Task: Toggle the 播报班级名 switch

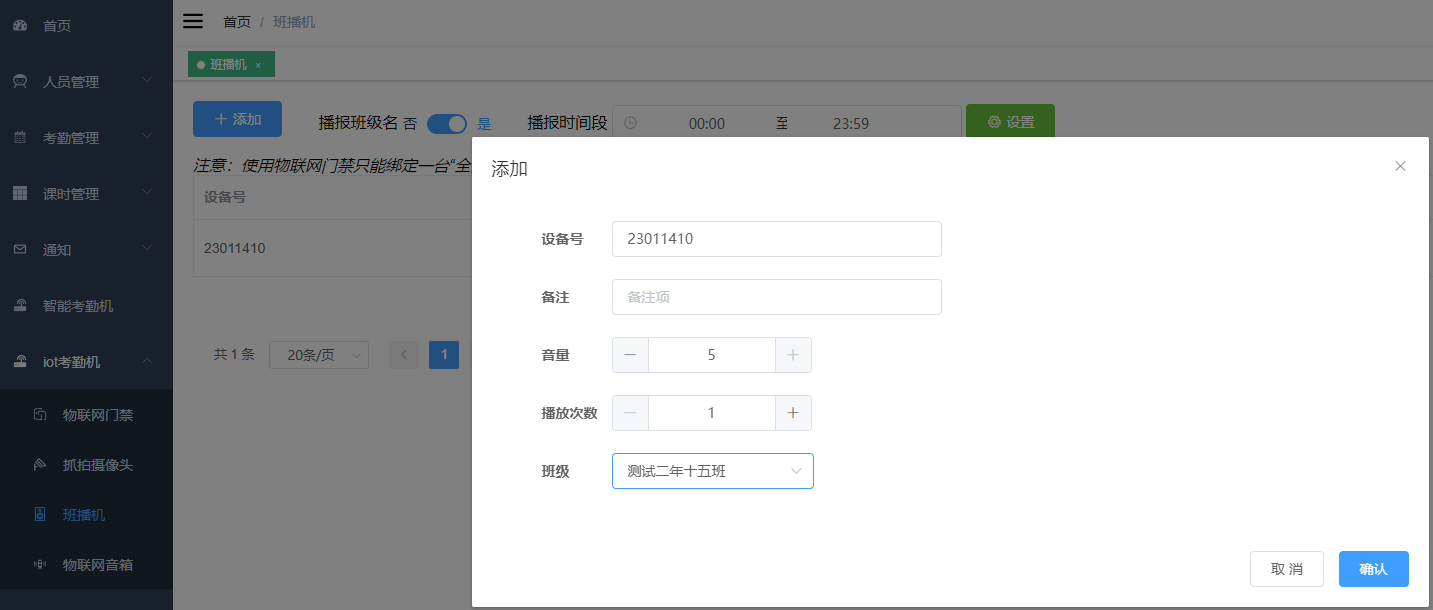Action: (x=447, y=123)
